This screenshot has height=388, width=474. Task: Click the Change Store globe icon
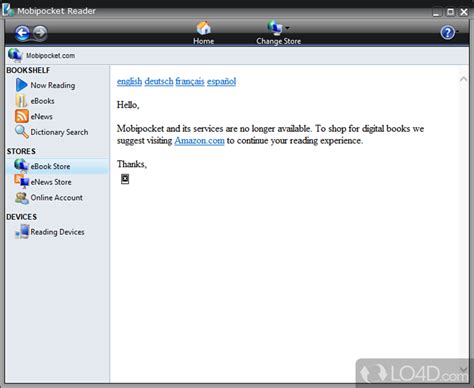pos(275,28)
